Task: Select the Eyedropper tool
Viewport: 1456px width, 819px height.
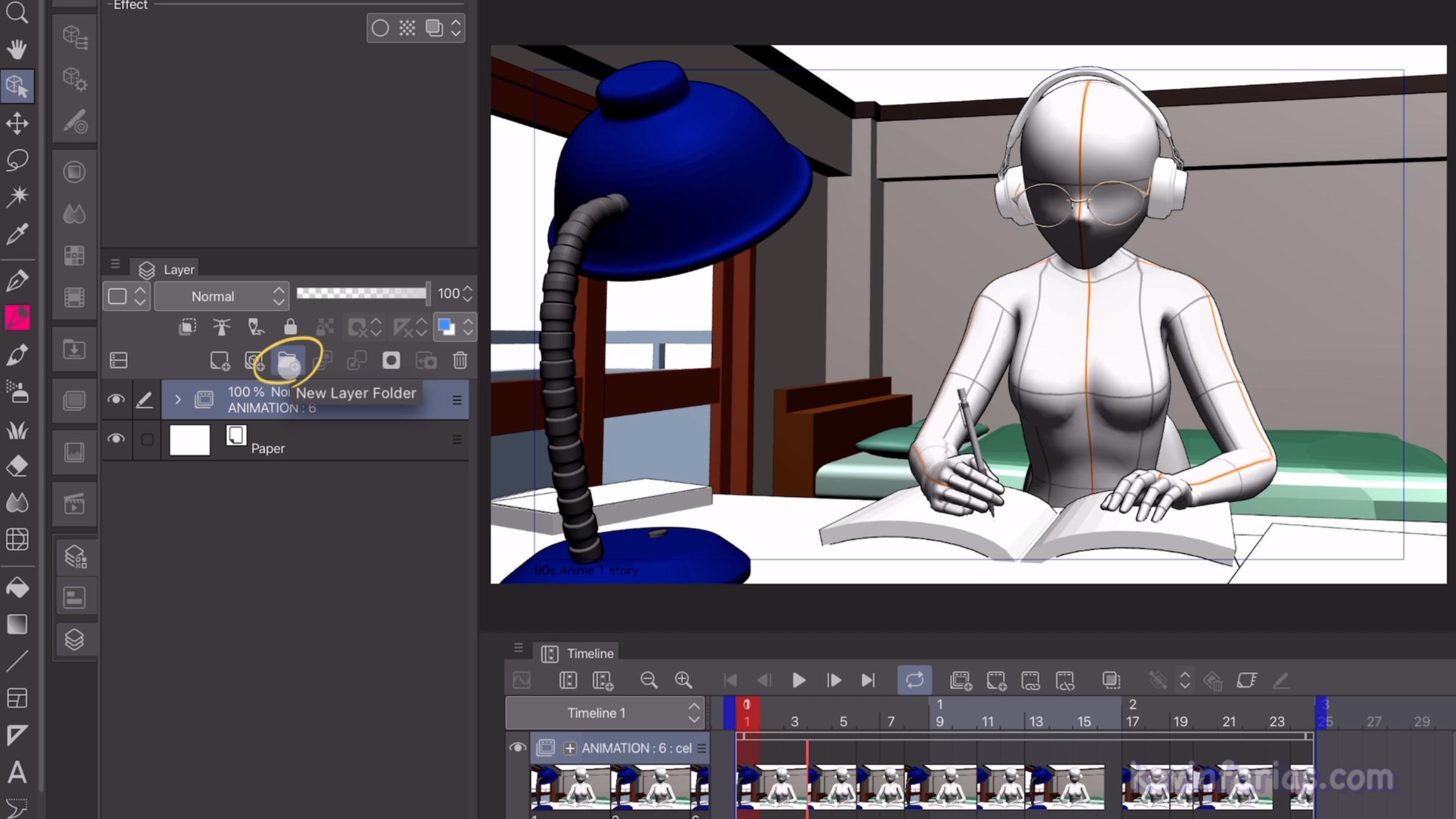Action: click(x=17, y=233)
